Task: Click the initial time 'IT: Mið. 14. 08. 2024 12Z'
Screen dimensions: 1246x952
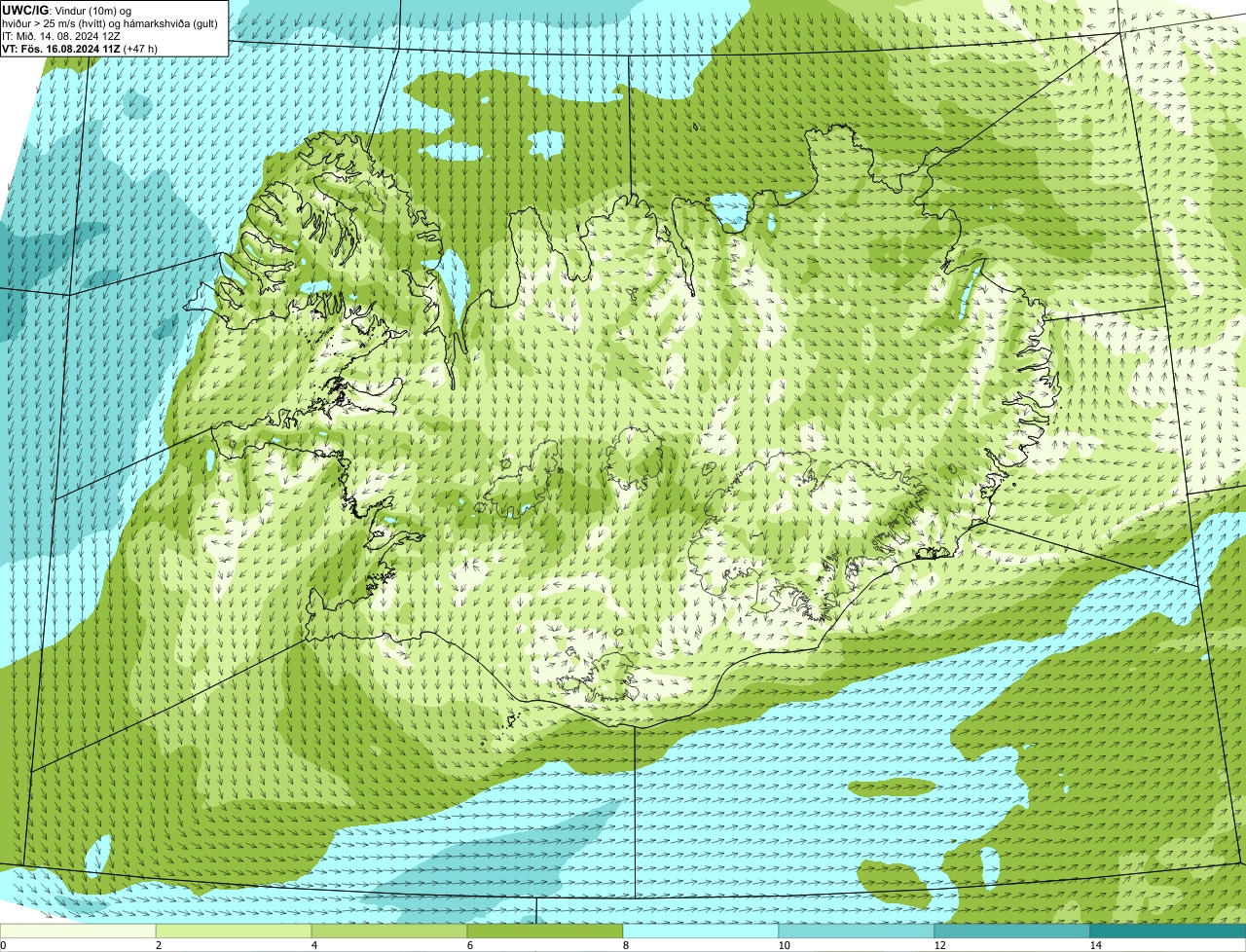Action: click(60, 35)
